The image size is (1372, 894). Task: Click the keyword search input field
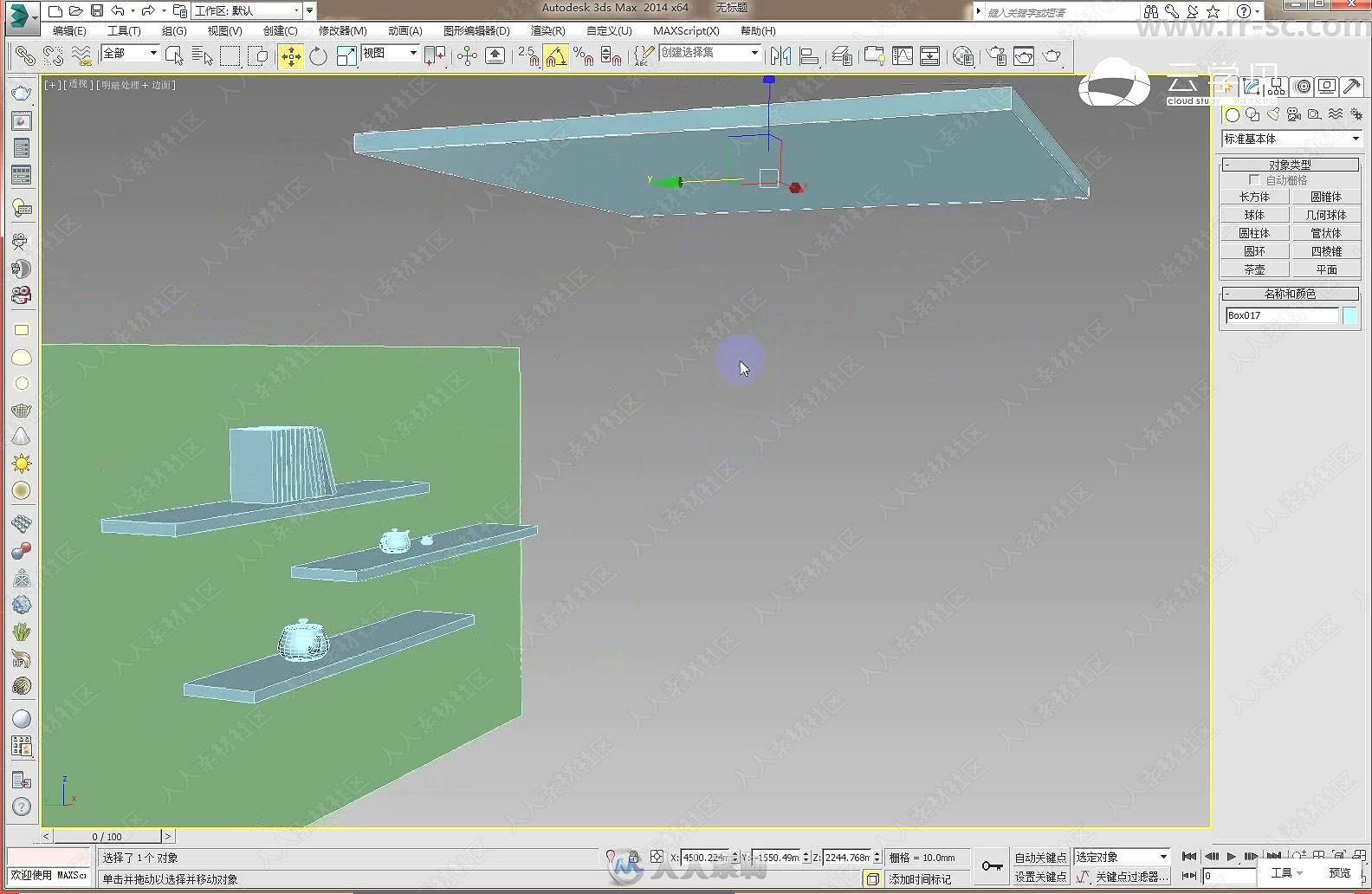click(x=1062, y=12)
